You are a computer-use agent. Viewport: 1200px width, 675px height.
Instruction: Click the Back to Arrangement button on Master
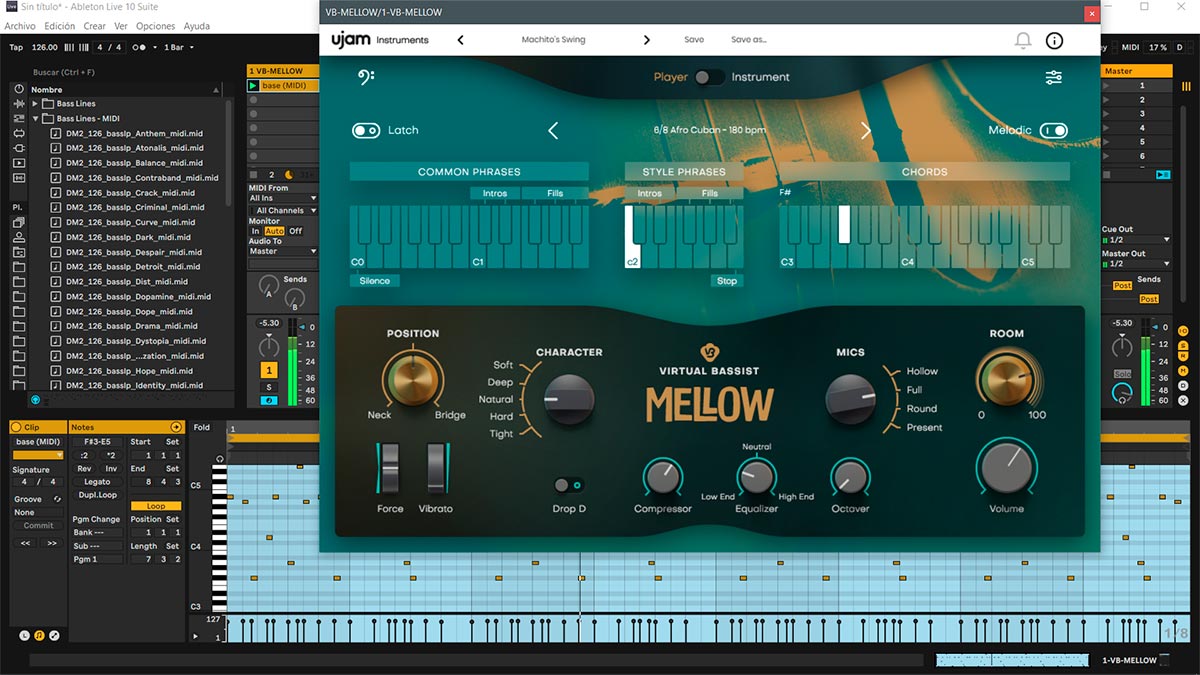pos(1162,175)
